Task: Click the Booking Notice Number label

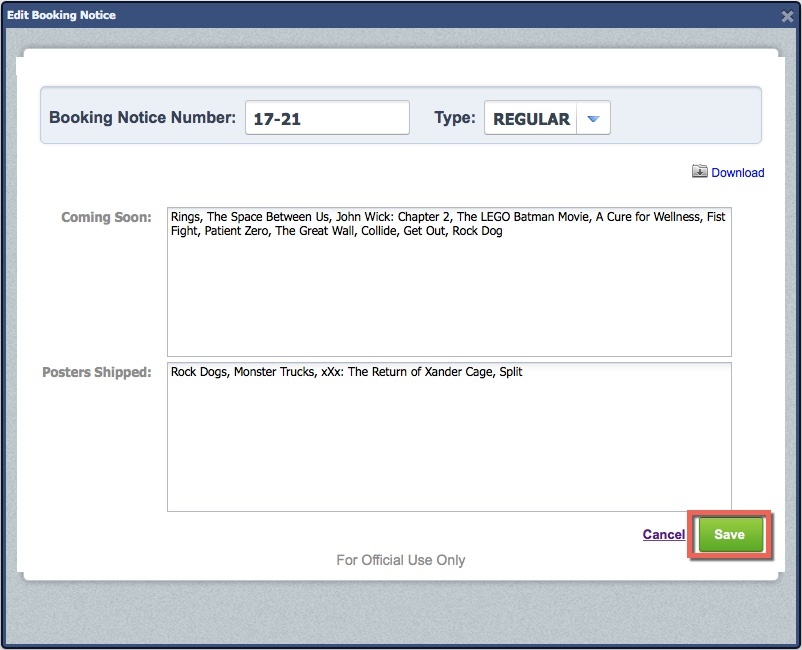Action: (x=142, y=118)
